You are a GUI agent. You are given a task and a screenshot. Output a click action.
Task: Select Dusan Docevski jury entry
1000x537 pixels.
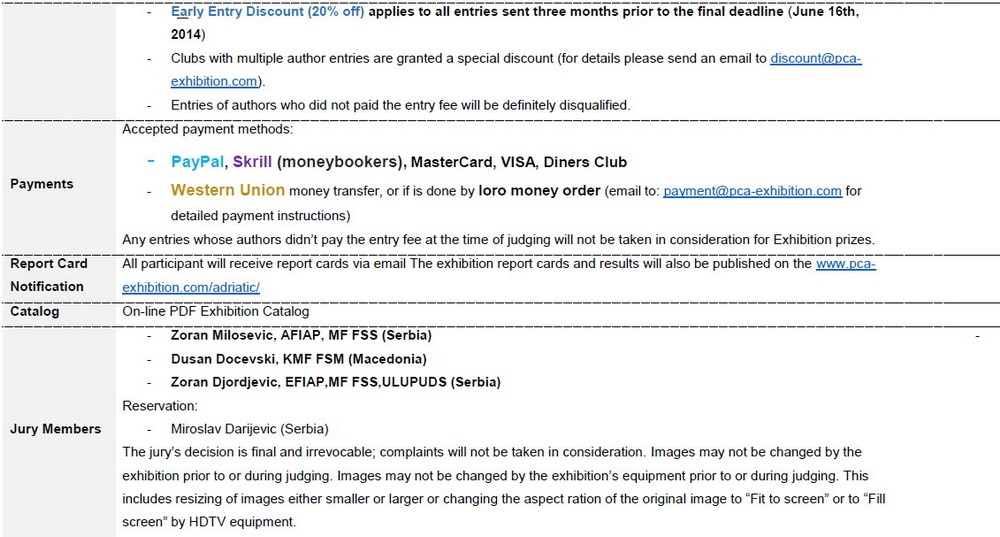298,359
